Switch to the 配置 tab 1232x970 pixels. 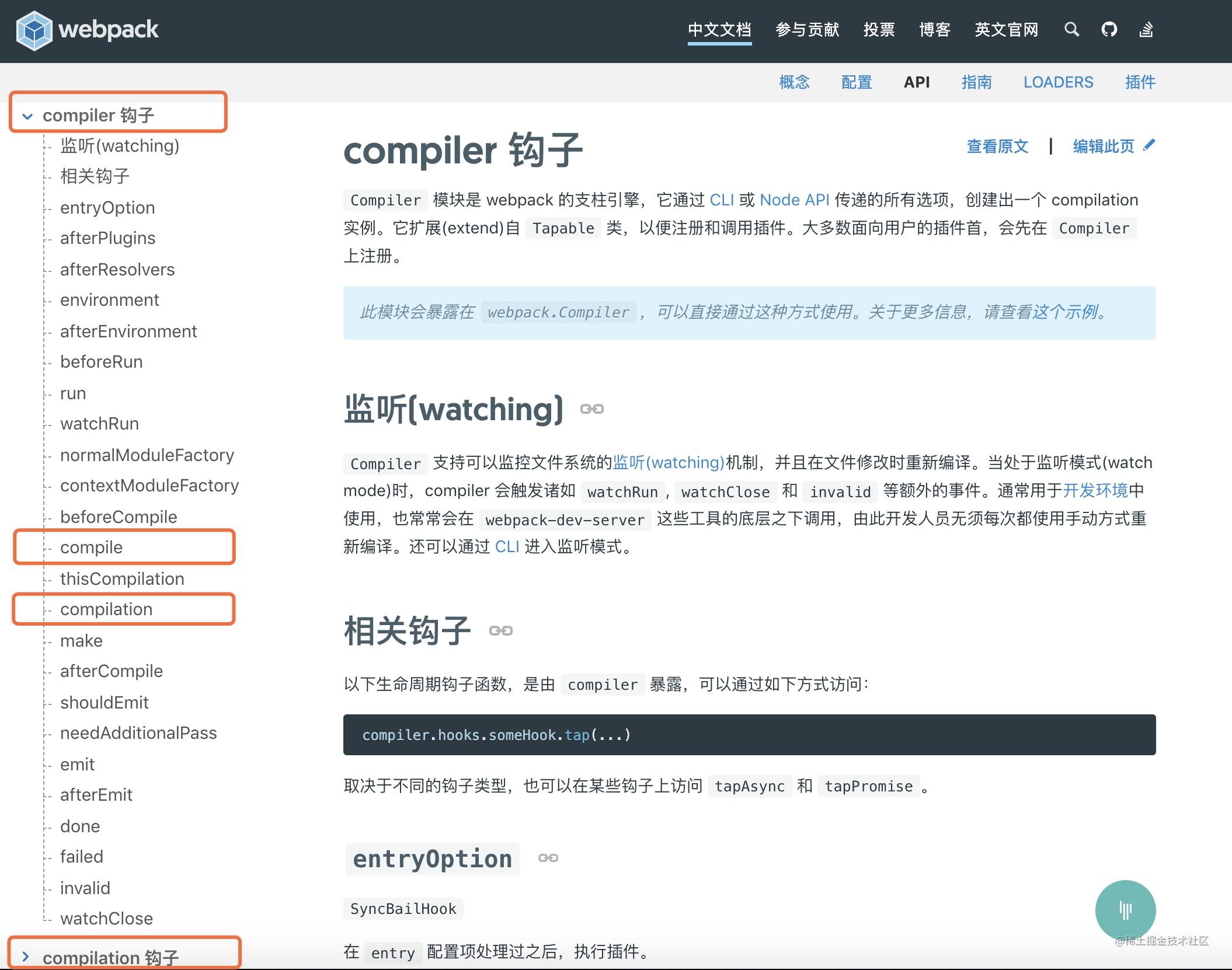click(x=857, y=82)
